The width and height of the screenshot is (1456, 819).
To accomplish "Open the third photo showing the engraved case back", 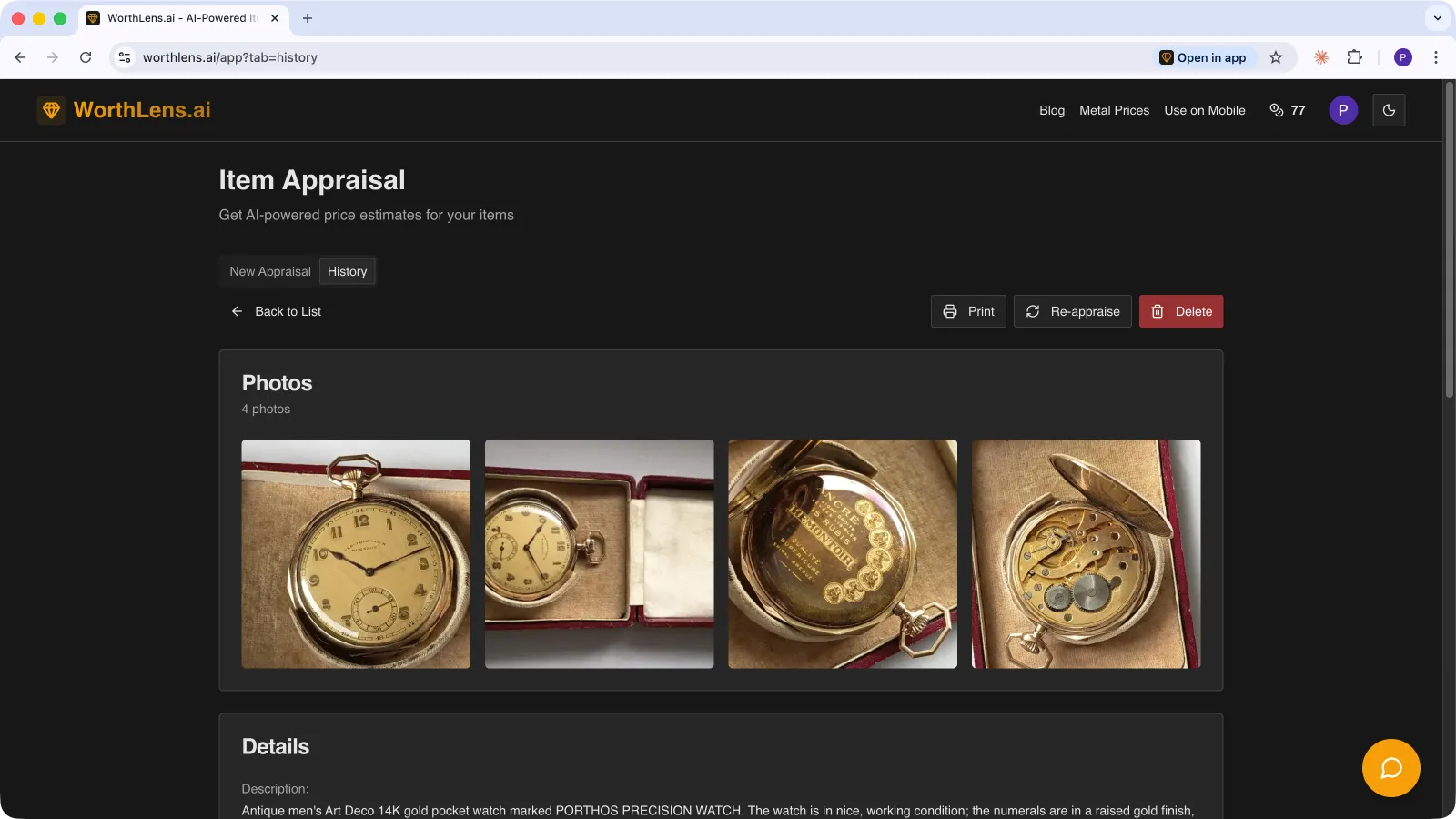I will click(843, 554).
